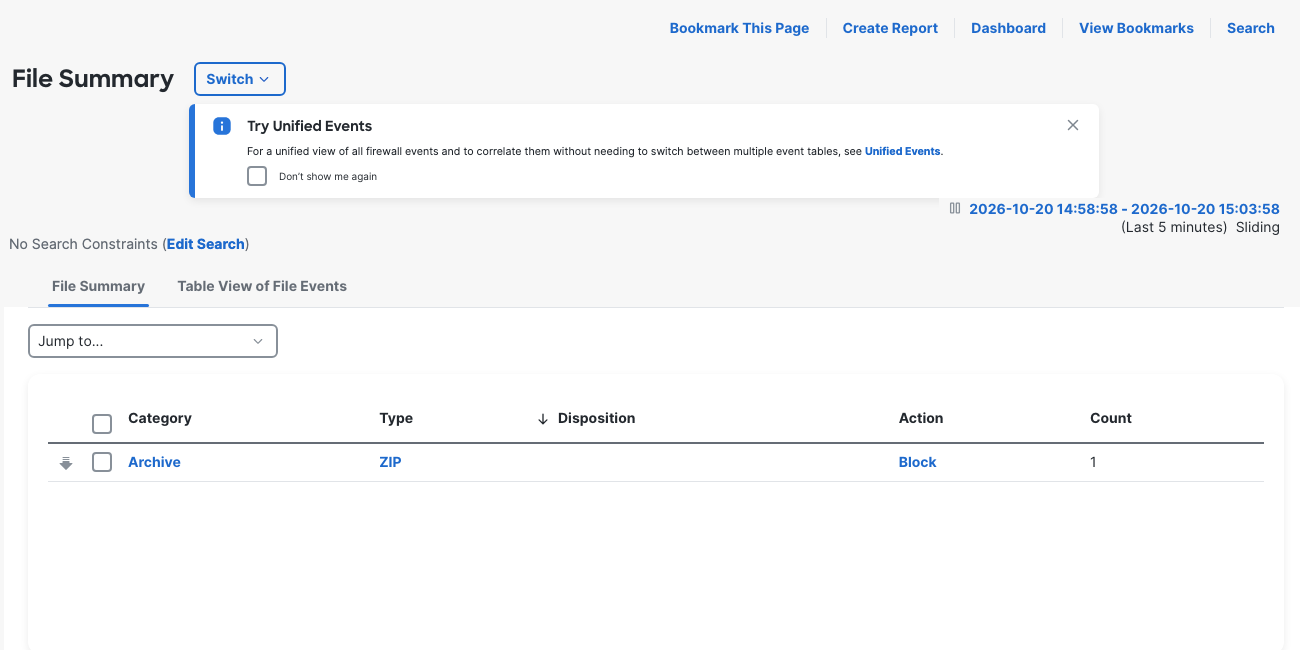1300x650 pixels.
Task: Switch to Table View of File Events tab
Action: pyautogui.click(x=262, y=286)
